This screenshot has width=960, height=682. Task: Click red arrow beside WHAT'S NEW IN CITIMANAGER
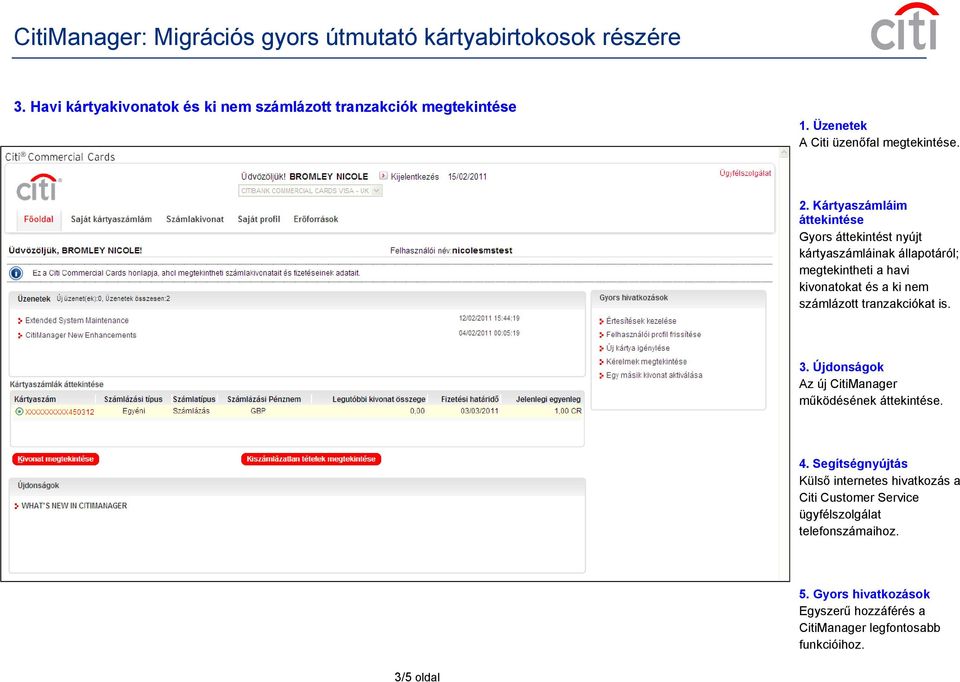17,506
